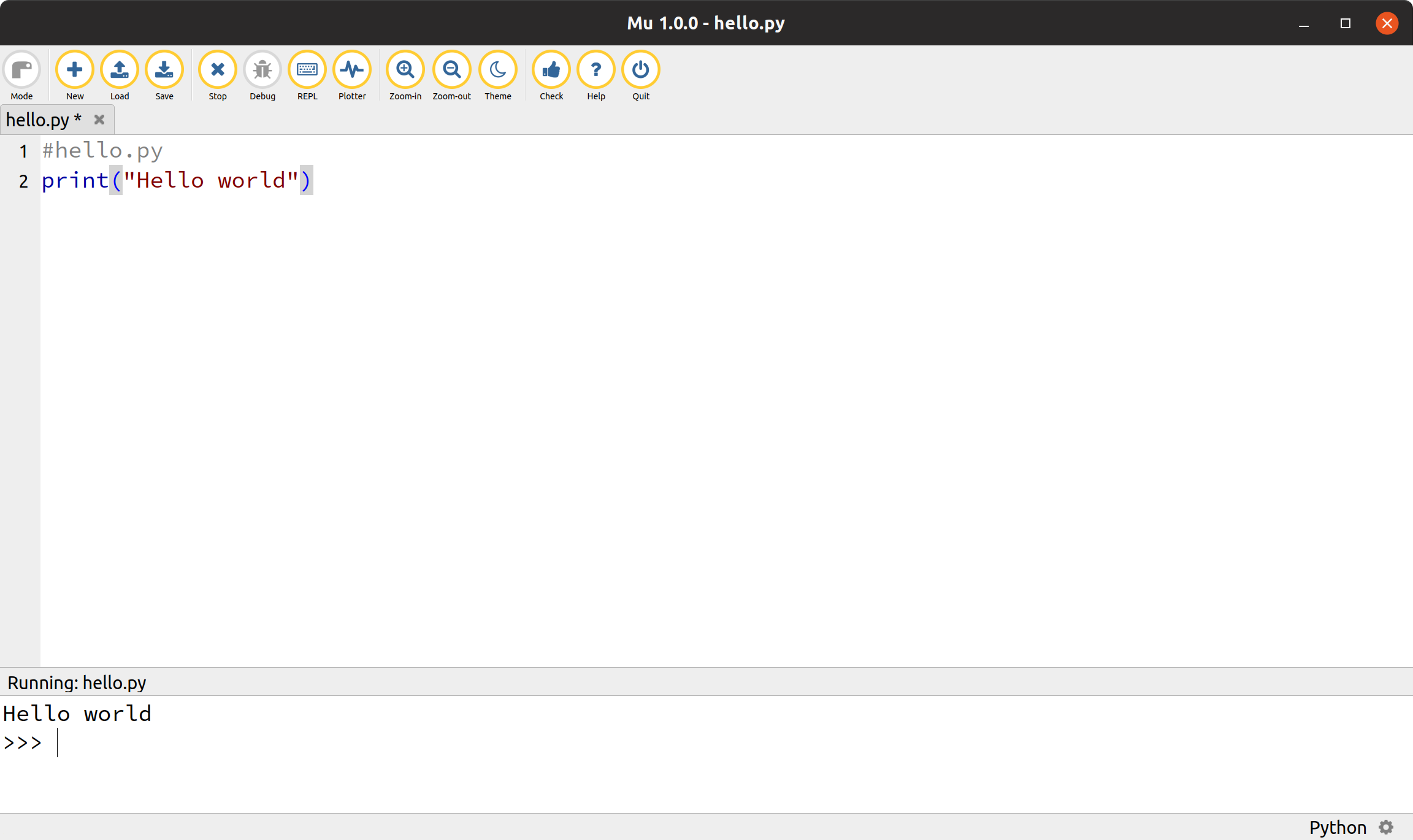Click line number 2 in margin
The height and width of the screenshot is (840, 1413).
[x=23, y=181]
